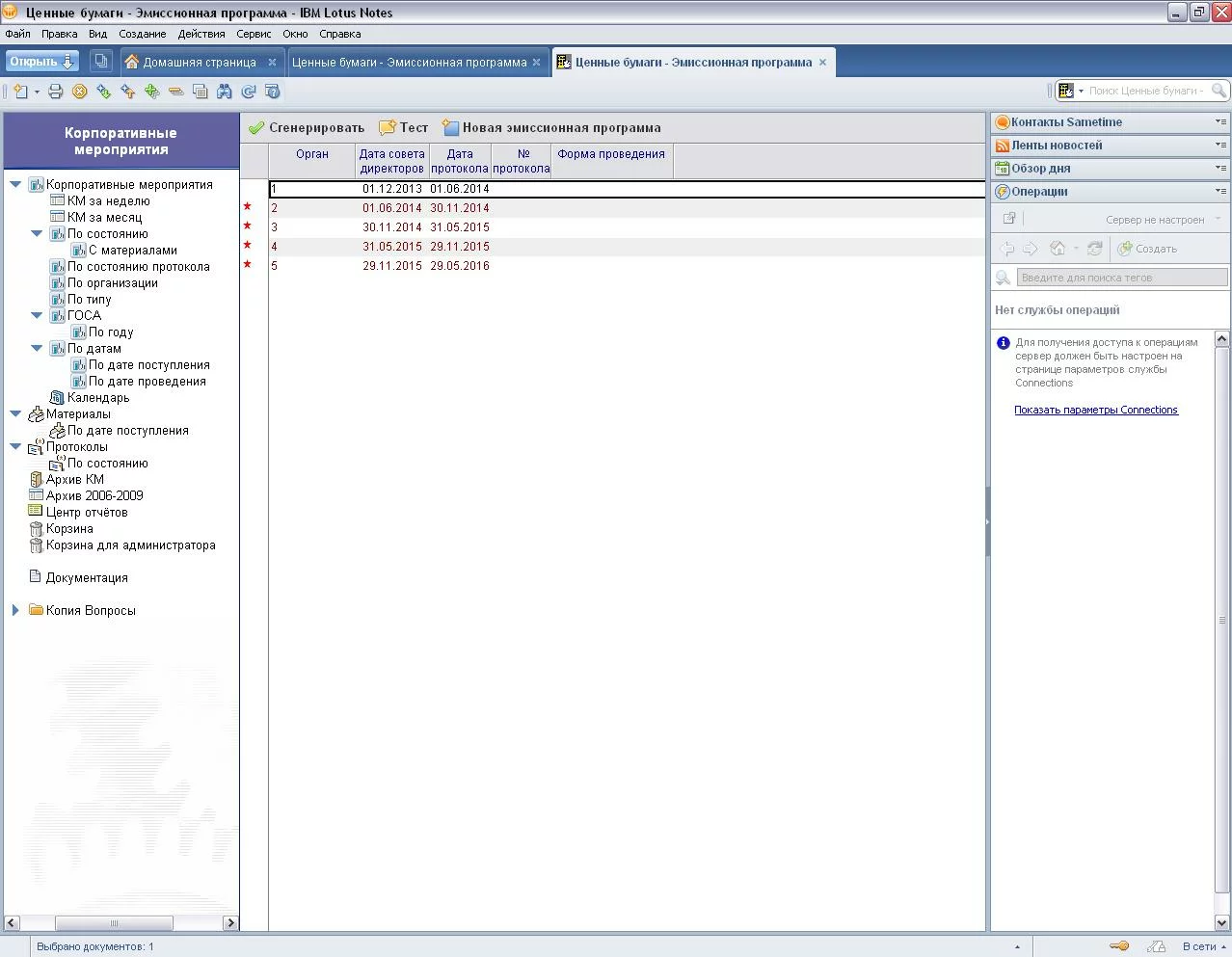Image resolution: width=1232 pixels, height=957 pixels.
Task: Click the Сгенерировать button
Action: (x=307, y=128)
